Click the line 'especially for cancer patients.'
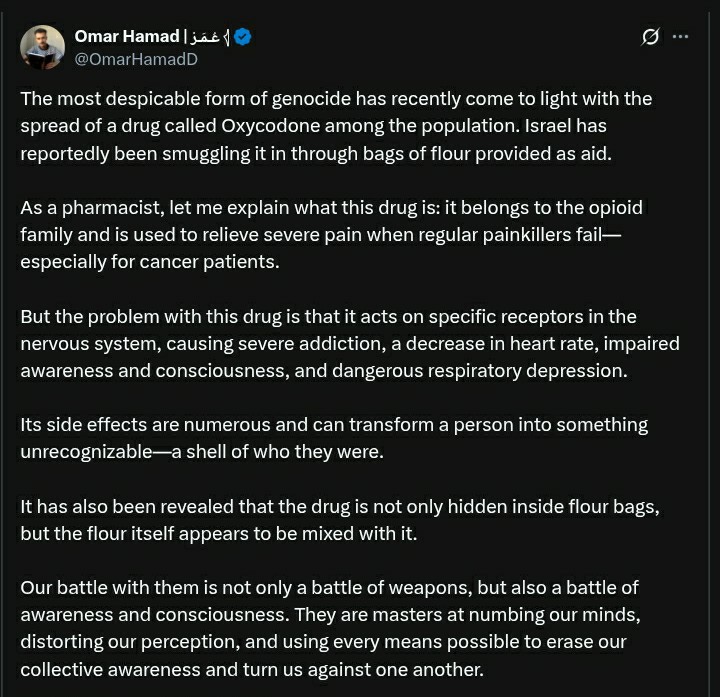 point(150,262)
